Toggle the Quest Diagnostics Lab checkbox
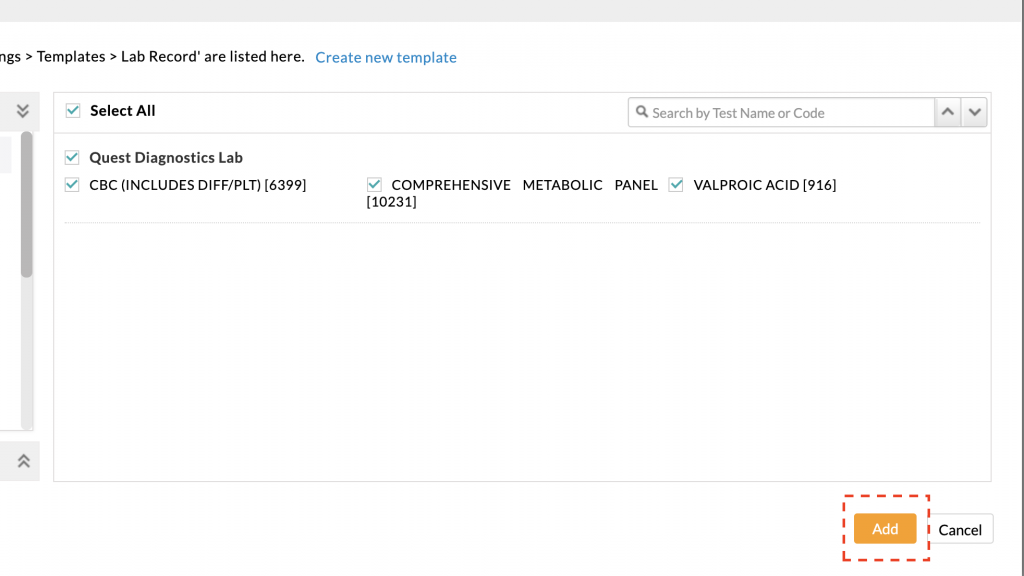Screen dimensions: 1024x576 (72, 157)
